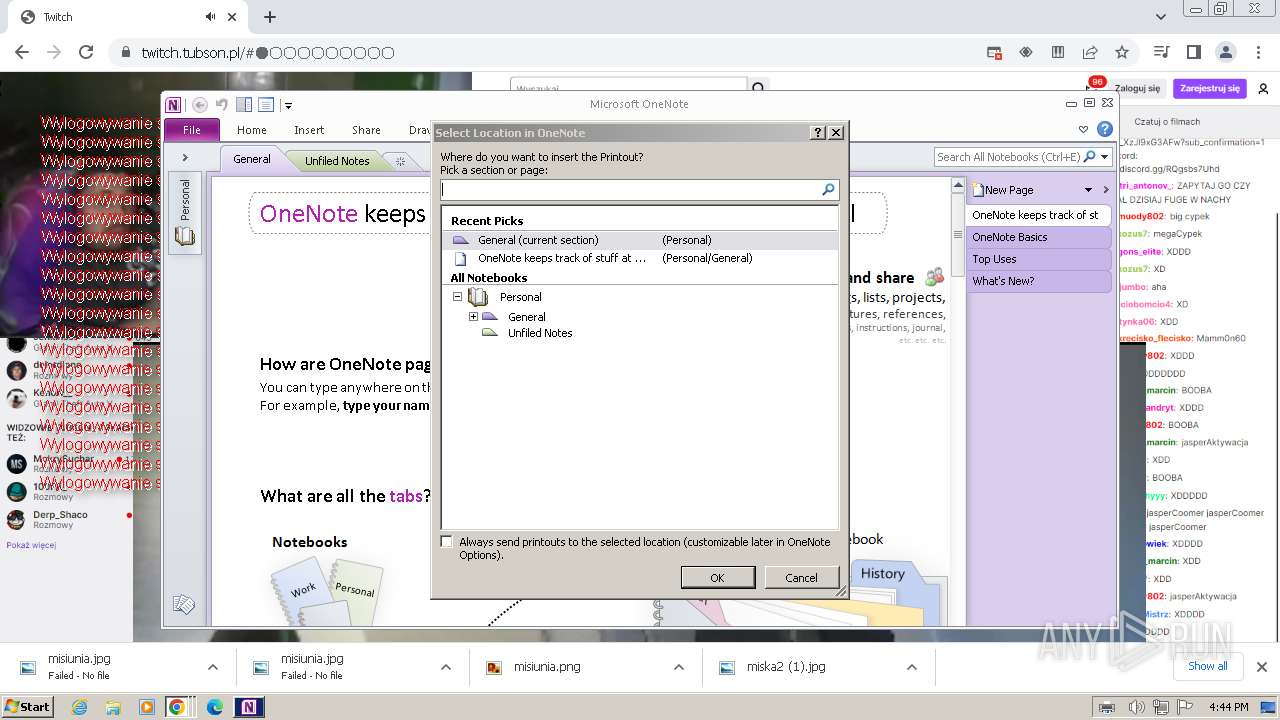Image resolution: width=1280 pixels, height=720 pixels.
Task: Mute the Twitch tab audio icon
Action: pyautogui.click(x=210, y=17)
